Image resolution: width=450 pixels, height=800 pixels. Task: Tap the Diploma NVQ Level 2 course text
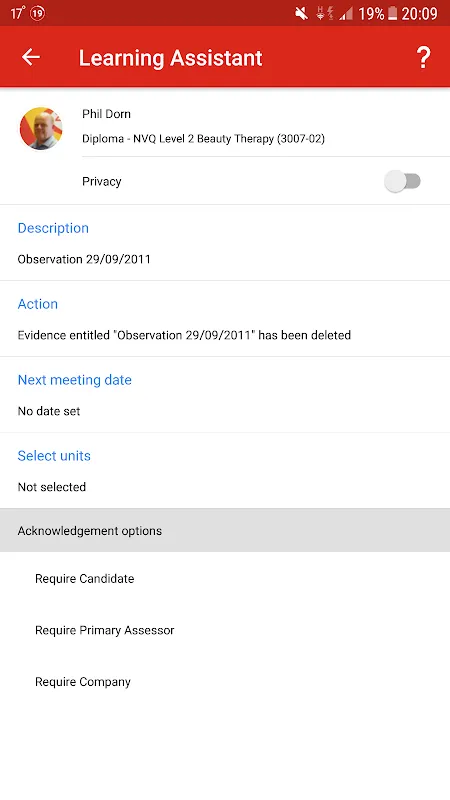pos(203,139)
